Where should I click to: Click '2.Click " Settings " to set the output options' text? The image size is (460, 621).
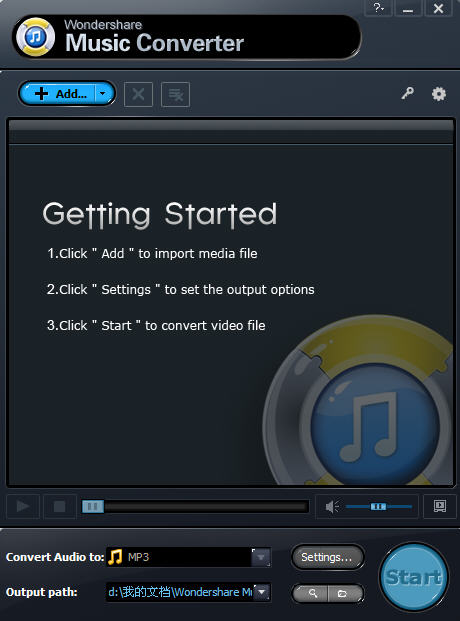(181, 290)
